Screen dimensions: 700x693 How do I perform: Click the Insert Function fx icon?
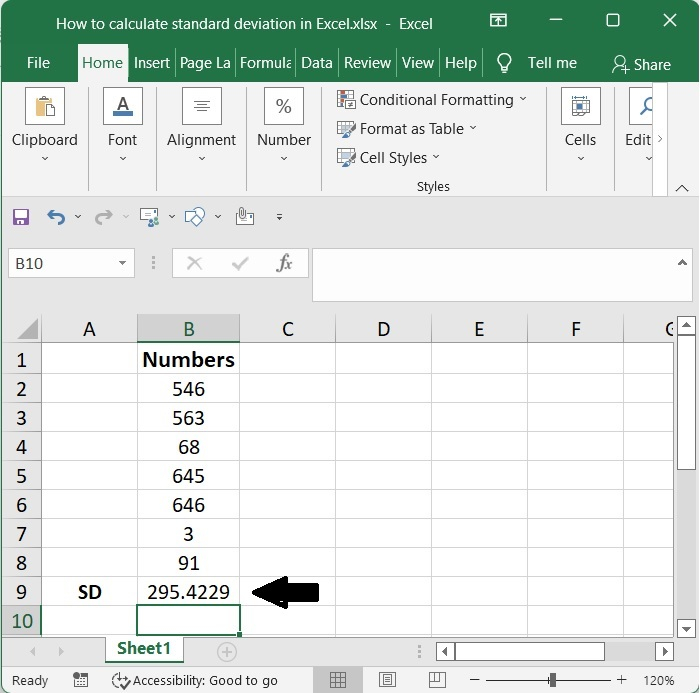tap(285, 263)
